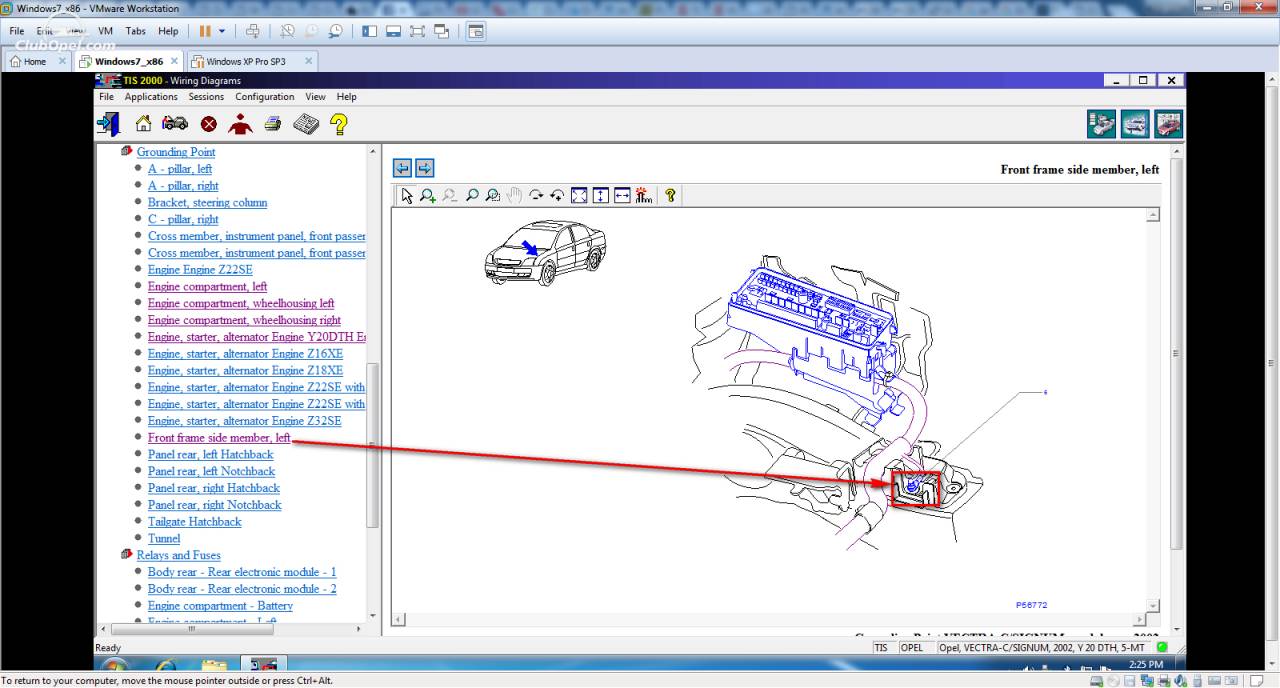Go to the TIS home page icon
Screen dimensions: 1280x688
(x=143, y=124)
